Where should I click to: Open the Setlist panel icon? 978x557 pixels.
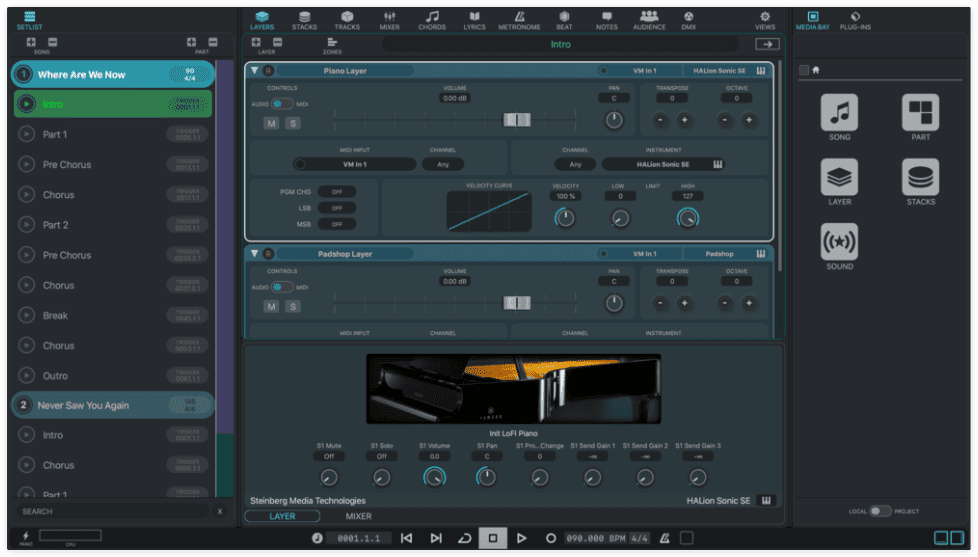[x=29, y=20]
